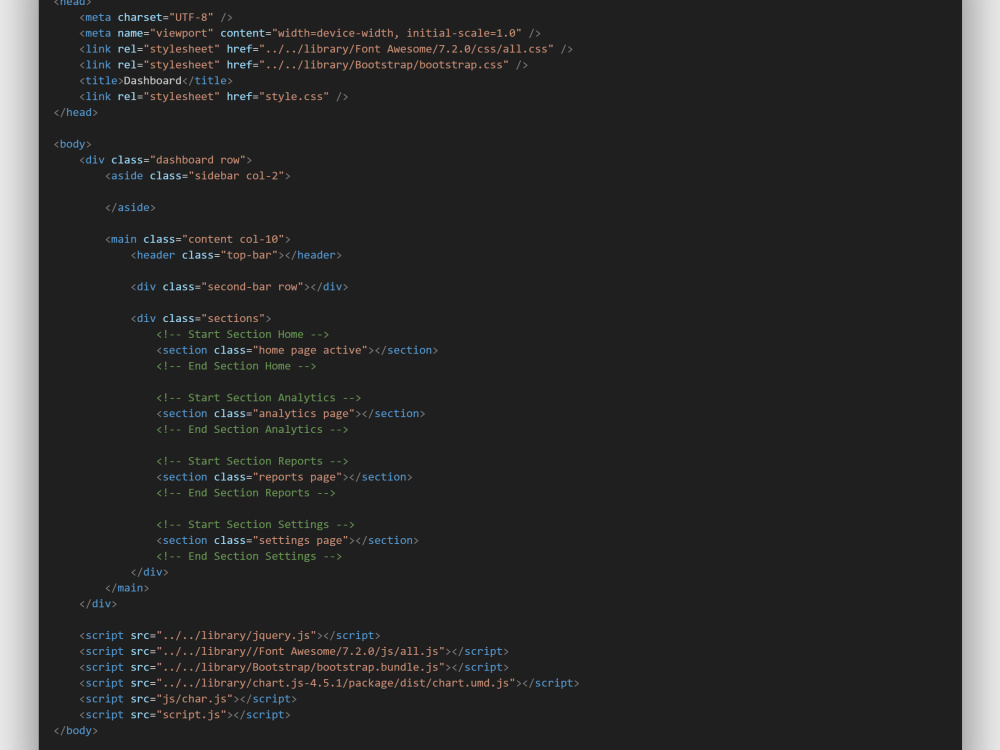
Task: Click the word Dashboard in the title tag
Action: click(x=152, y=81)
